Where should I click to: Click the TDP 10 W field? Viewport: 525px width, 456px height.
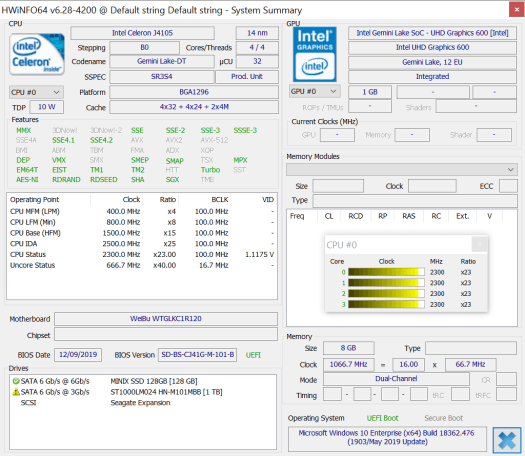47,107
